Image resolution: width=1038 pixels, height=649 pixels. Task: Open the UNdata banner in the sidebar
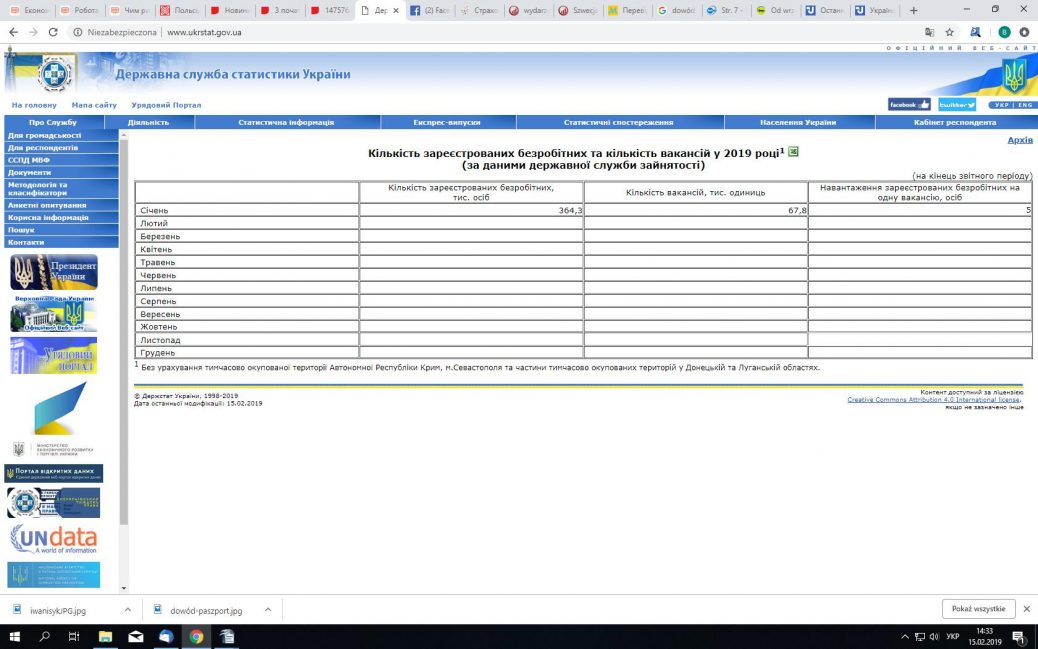tap(54, 539)
